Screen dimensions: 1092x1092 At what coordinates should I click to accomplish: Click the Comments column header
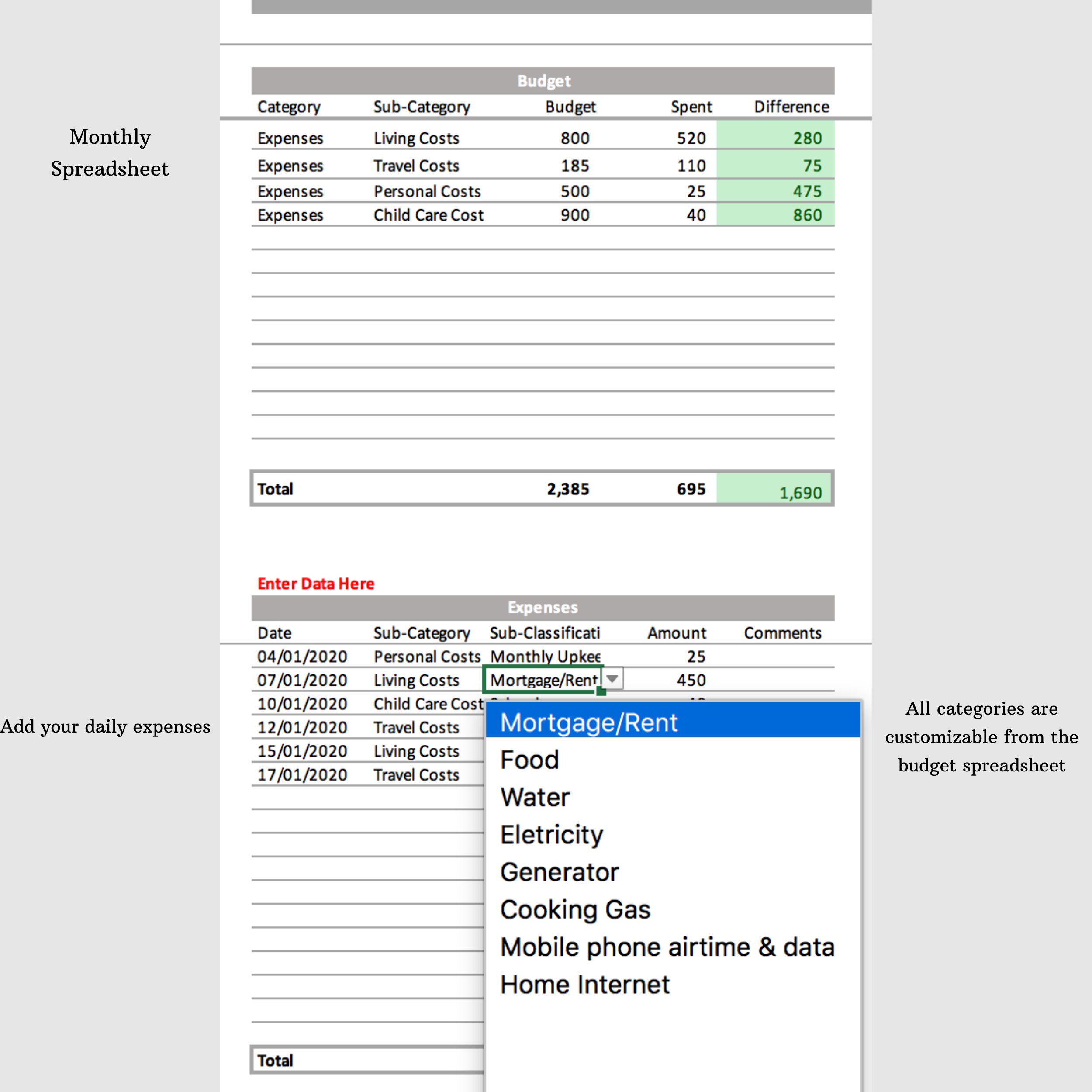[x=782, y=632]
